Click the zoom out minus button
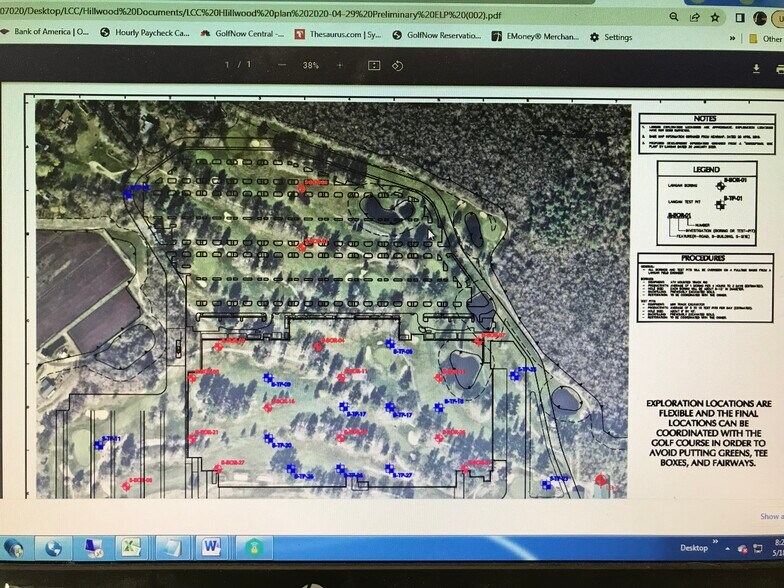The image size is (784, 588). click(x=282, y=65)
